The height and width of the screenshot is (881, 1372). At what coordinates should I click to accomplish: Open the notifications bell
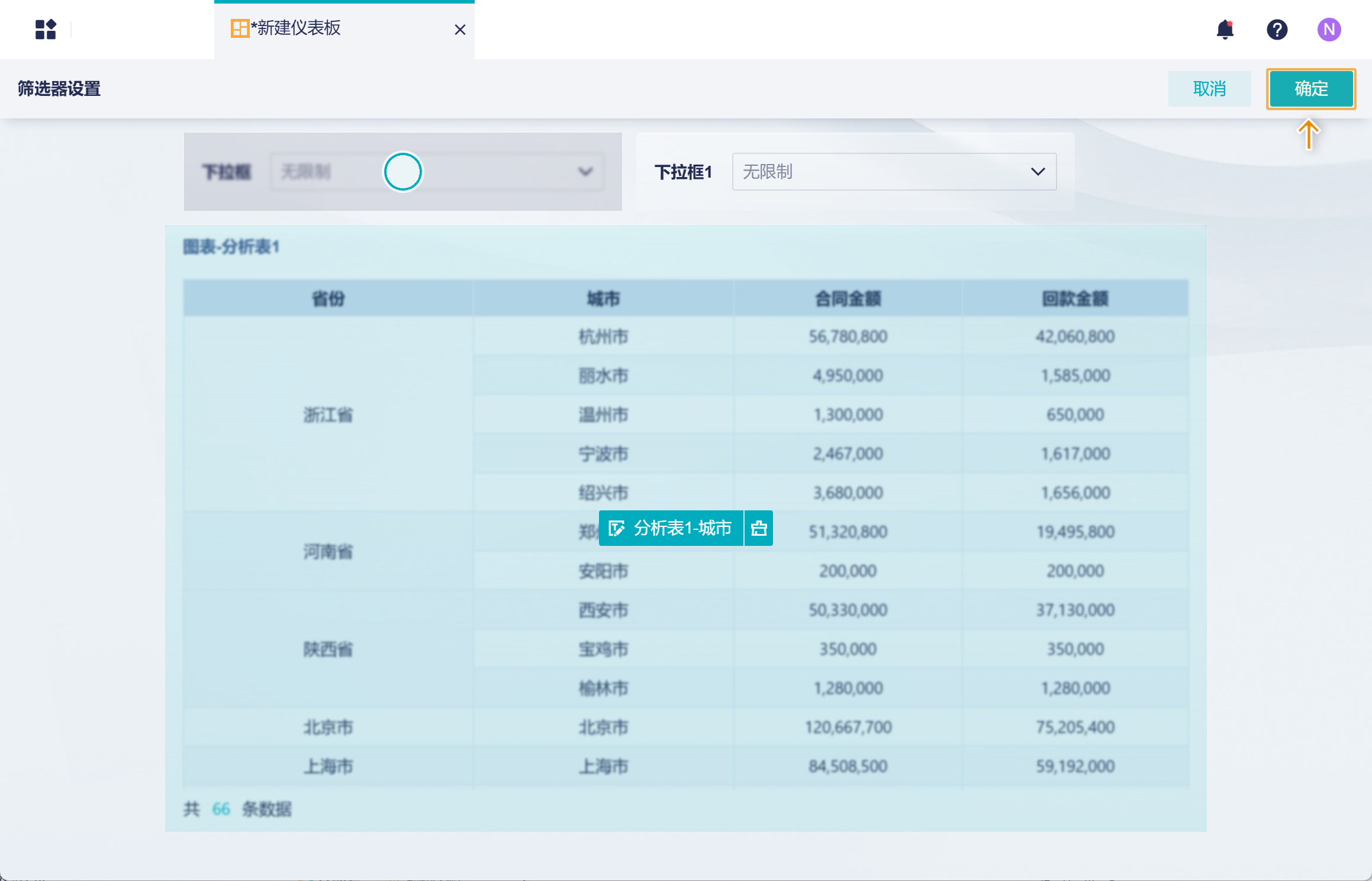coord(1225,29)
